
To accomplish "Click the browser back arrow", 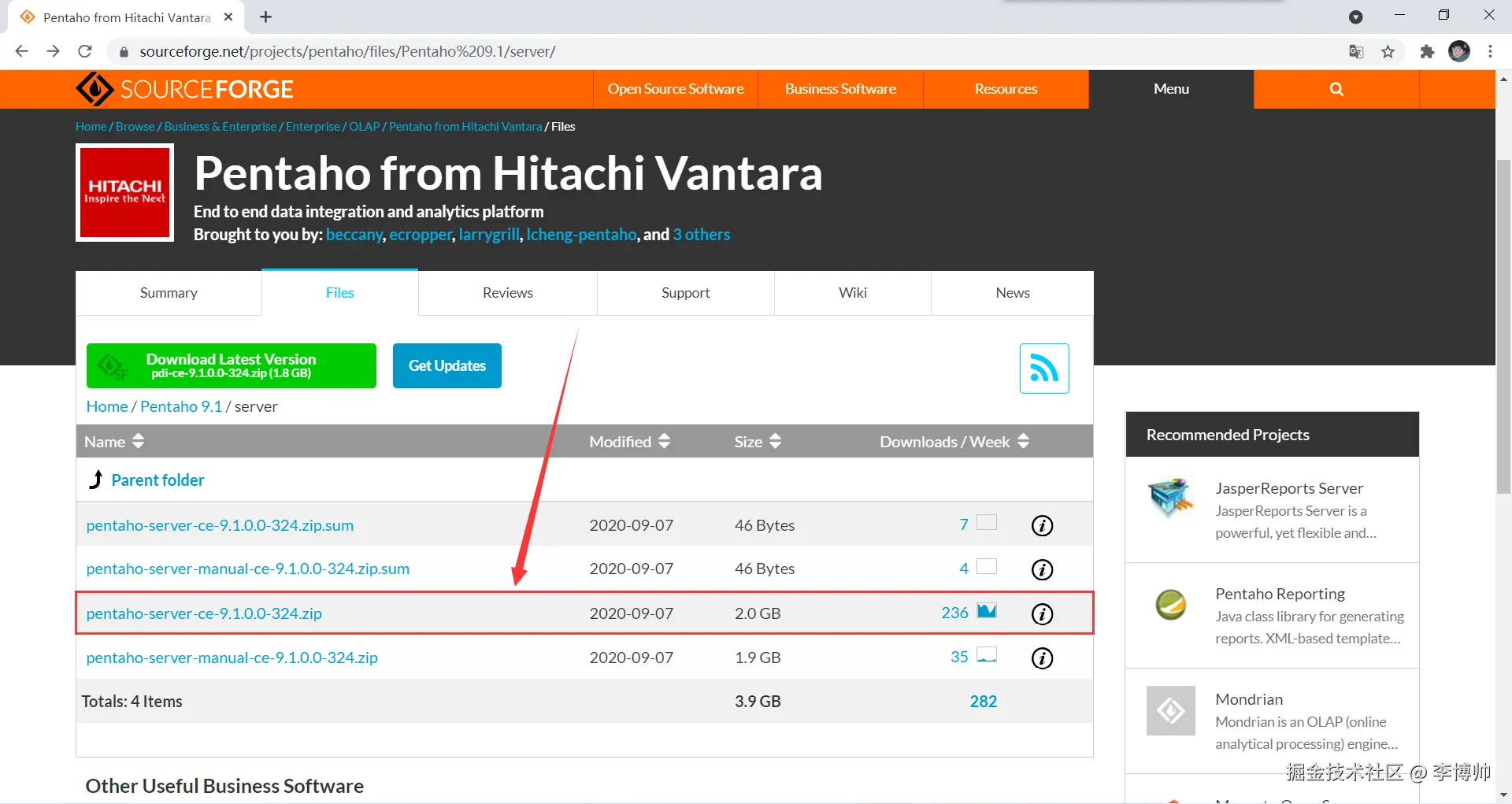I will (22, 51).
